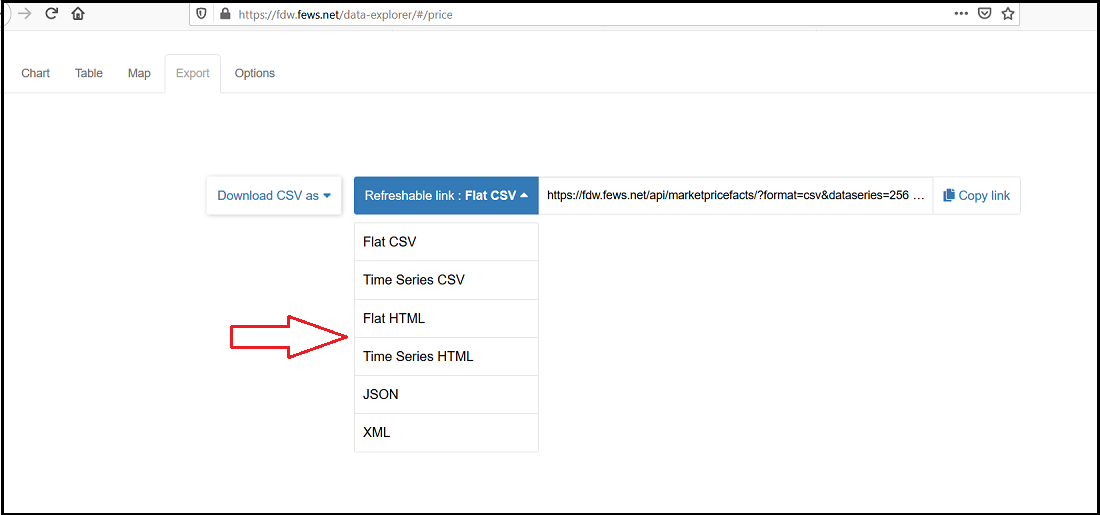The image size is (1100, 515).
Task: Collapse the Refreshable link Flat CSV dropdown
Action: point(446,196)
